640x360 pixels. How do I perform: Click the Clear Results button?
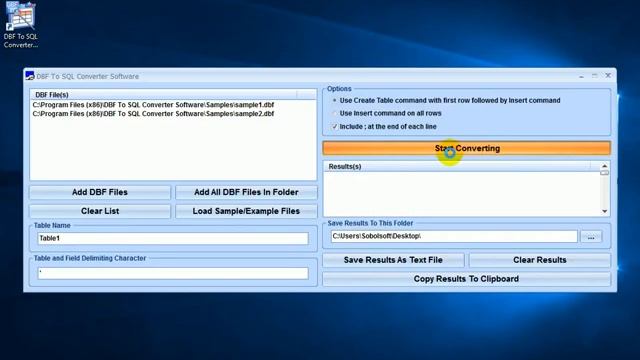[540, 260]
